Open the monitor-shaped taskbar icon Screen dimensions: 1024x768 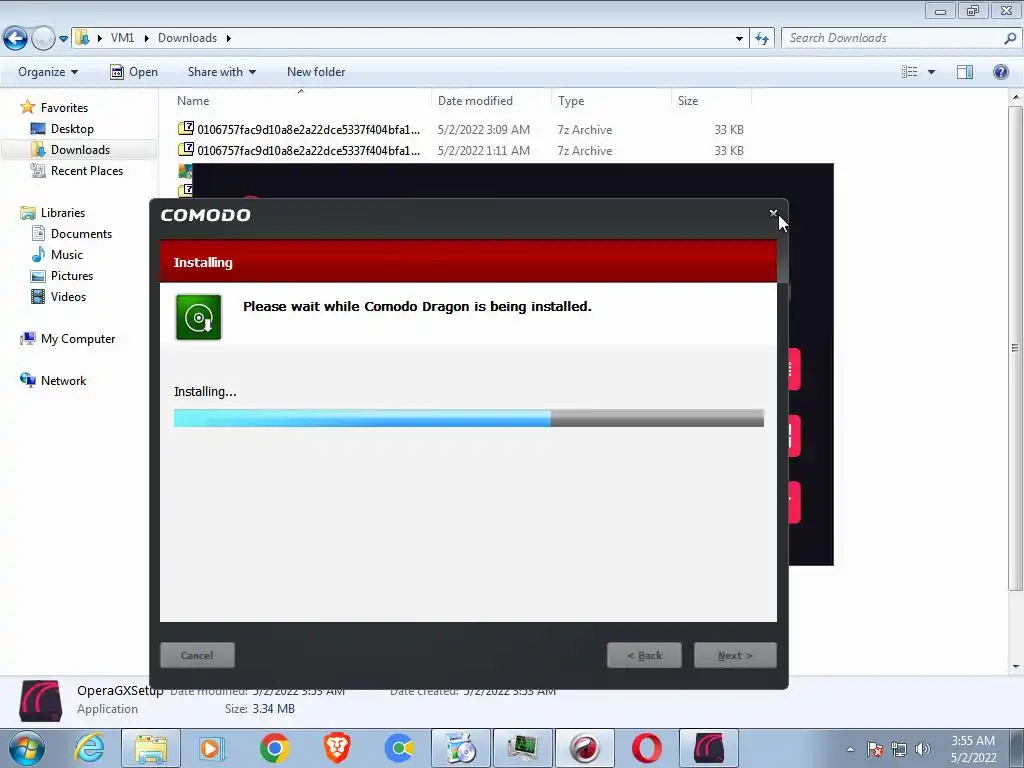pos(522,748)
